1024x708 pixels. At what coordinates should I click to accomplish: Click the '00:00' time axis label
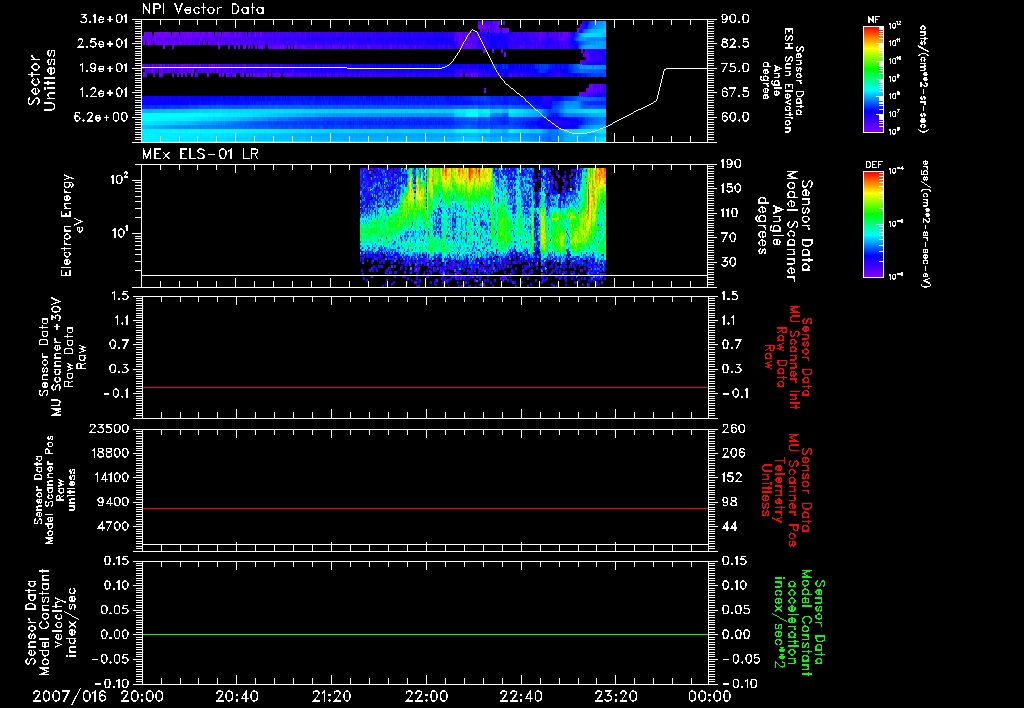point(709,696)
